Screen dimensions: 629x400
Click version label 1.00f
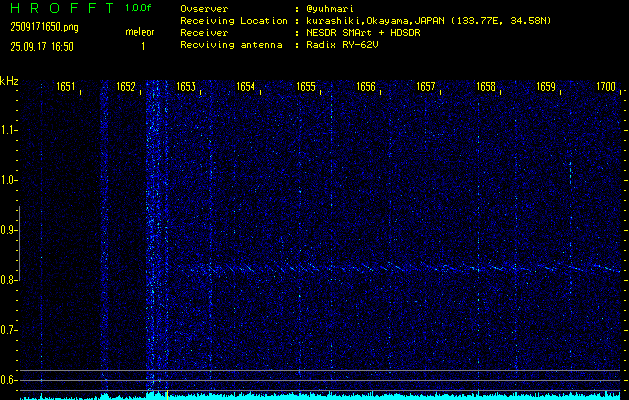(x=138, y=8)
